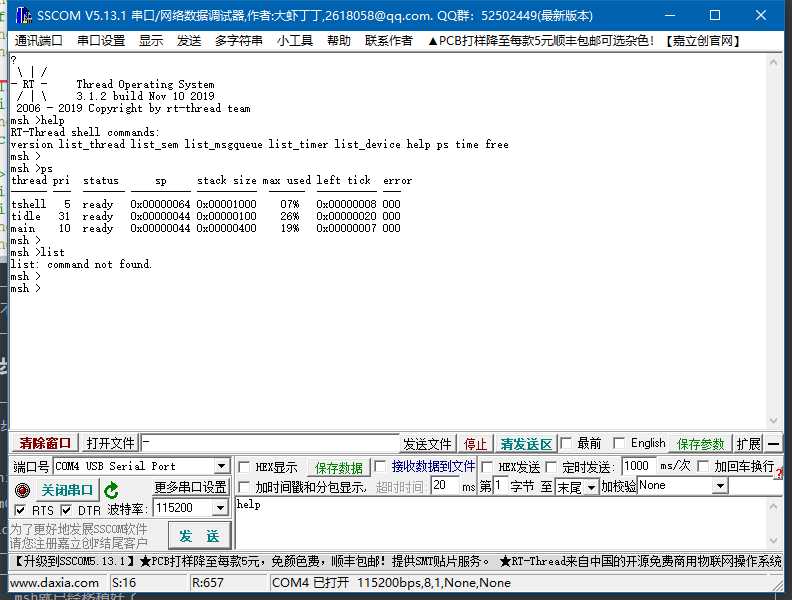
Task: Toggle the English language checkbox
Action: pos(619,443)
